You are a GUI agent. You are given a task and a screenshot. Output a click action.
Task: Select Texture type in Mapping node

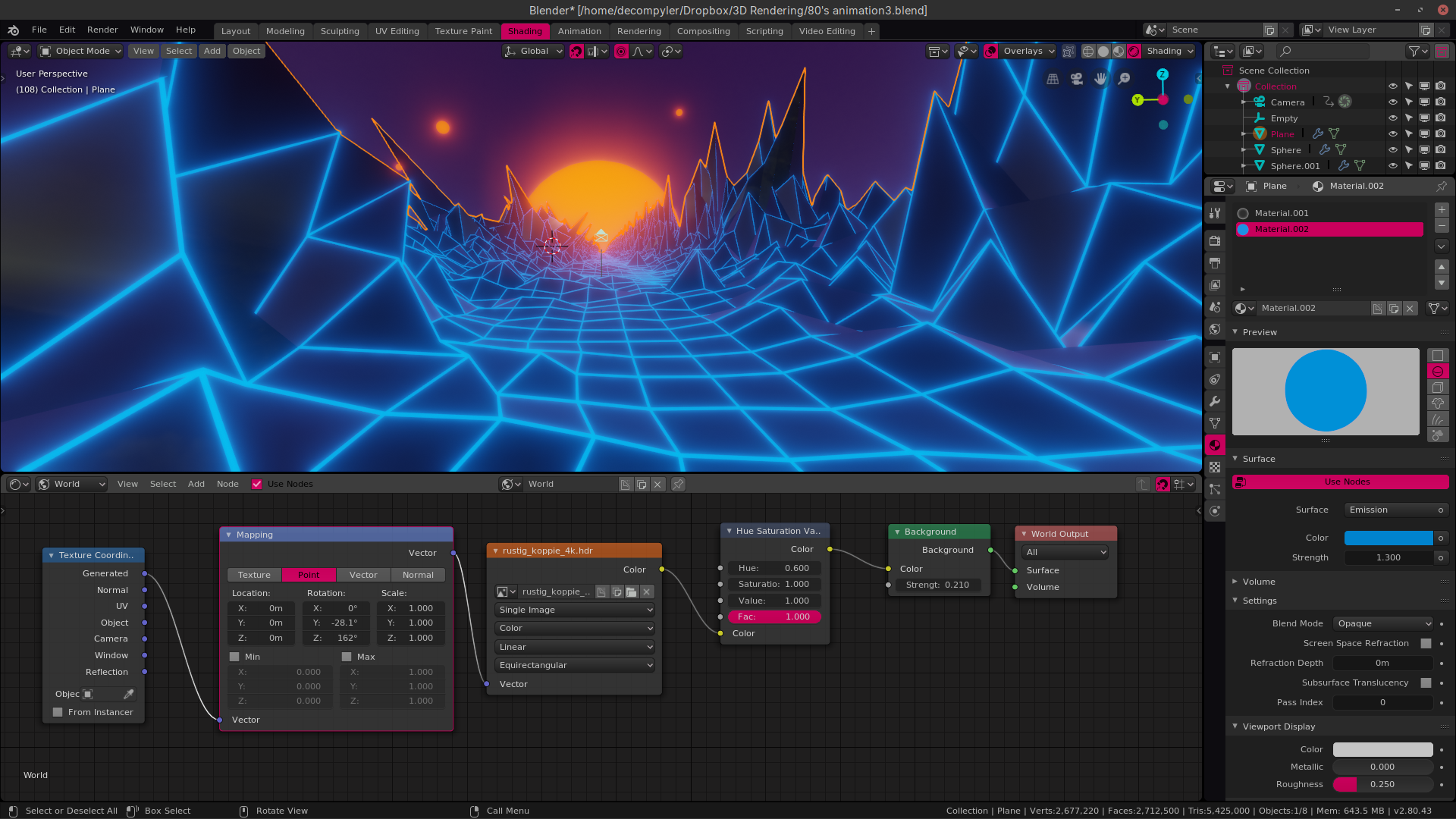254,576
